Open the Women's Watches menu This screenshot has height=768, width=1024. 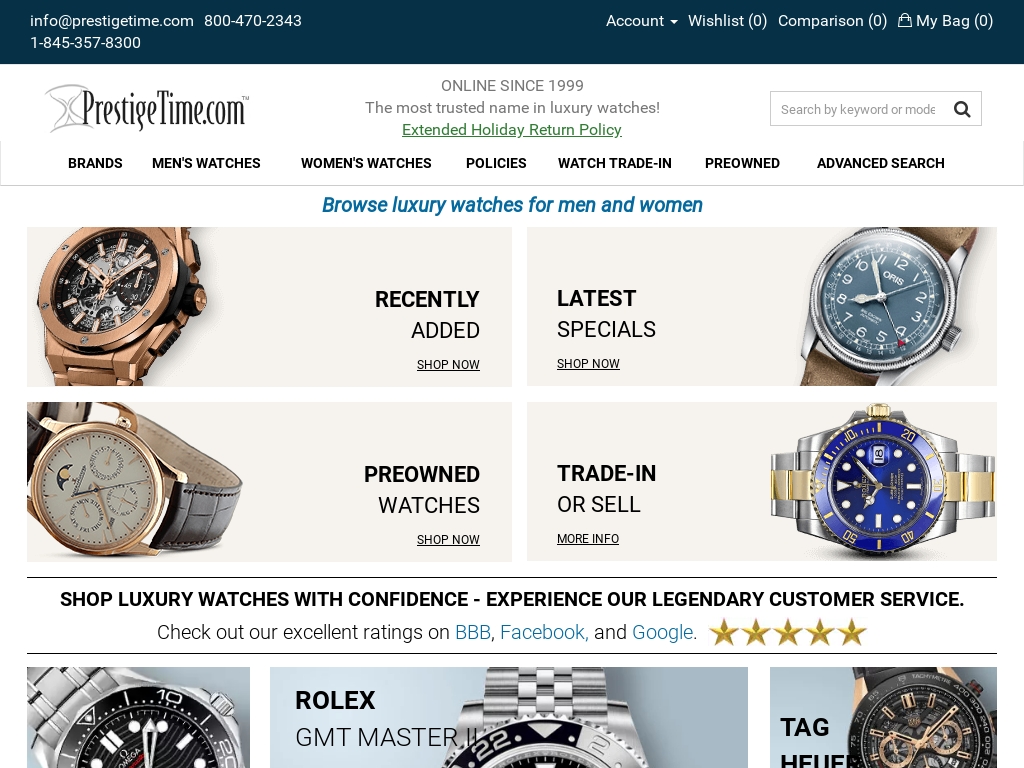click(x=366, y=163)
